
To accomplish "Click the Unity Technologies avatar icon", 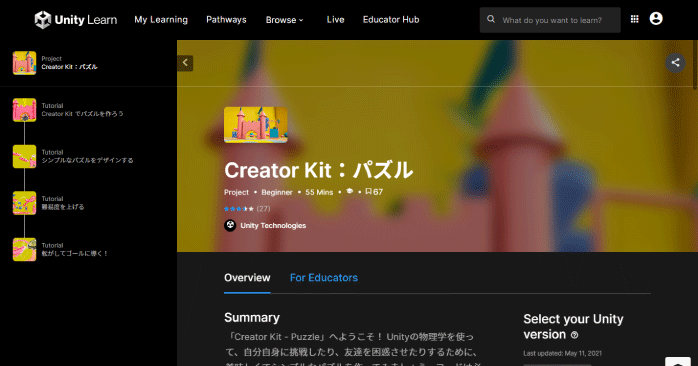I will click(x=230, y=225).
